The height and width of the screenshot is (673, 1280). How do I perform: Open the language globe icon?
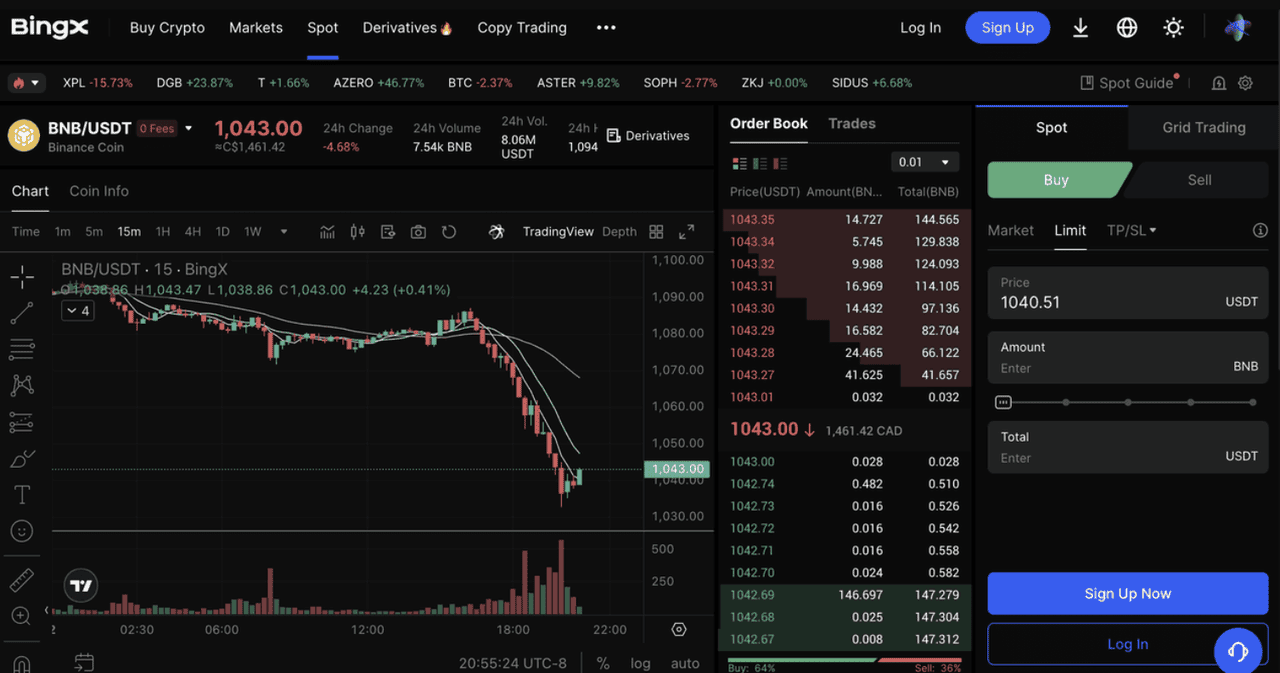tap(1127, 28)
